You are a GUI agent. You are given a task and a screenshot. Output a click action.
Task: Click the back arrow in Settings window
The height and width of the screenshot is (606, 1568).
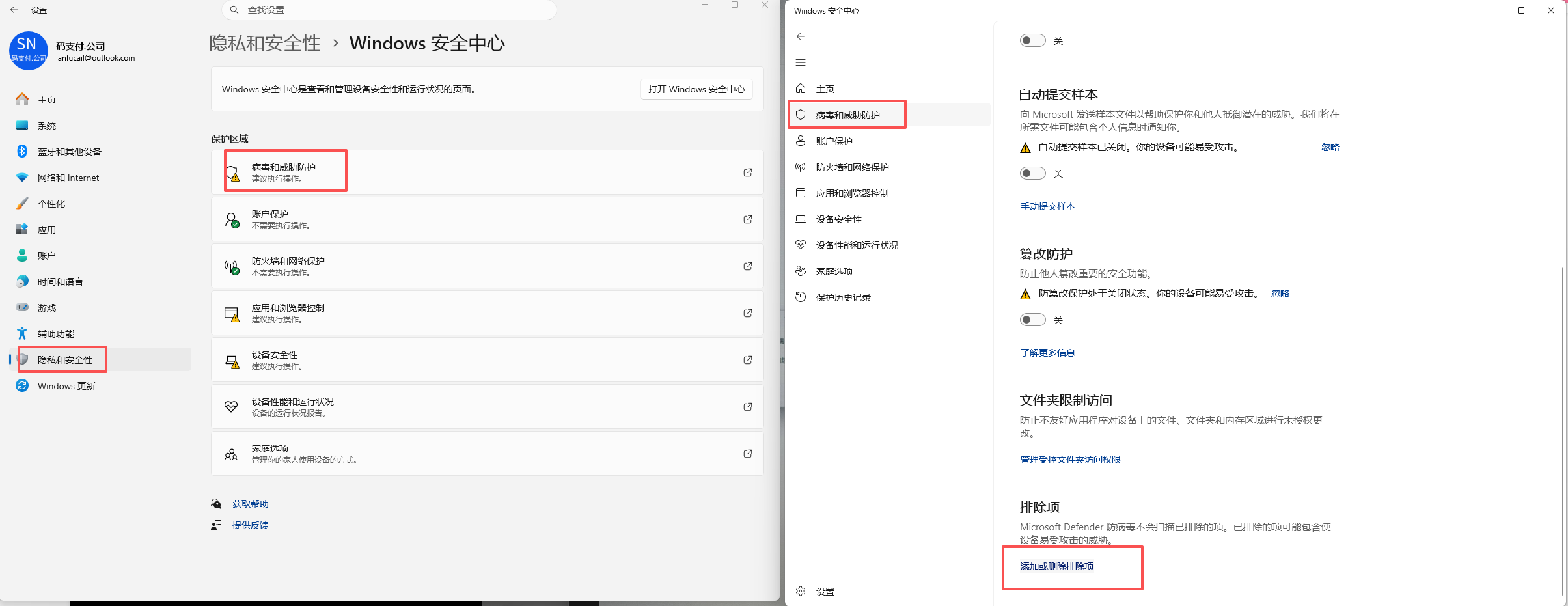pos(14,10)
